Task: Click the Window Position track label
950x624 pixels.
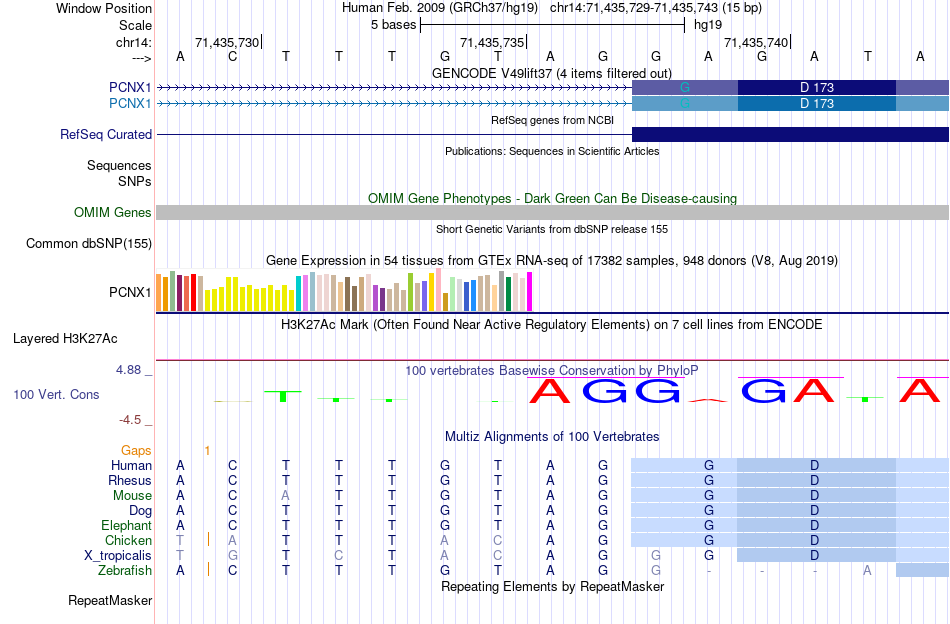Action: [104, 8]
